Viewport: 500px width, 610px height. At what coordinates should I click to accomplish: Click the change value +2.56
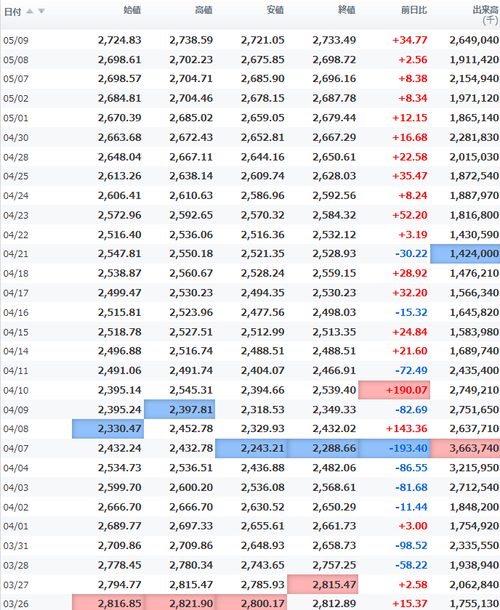click(412, 60)
